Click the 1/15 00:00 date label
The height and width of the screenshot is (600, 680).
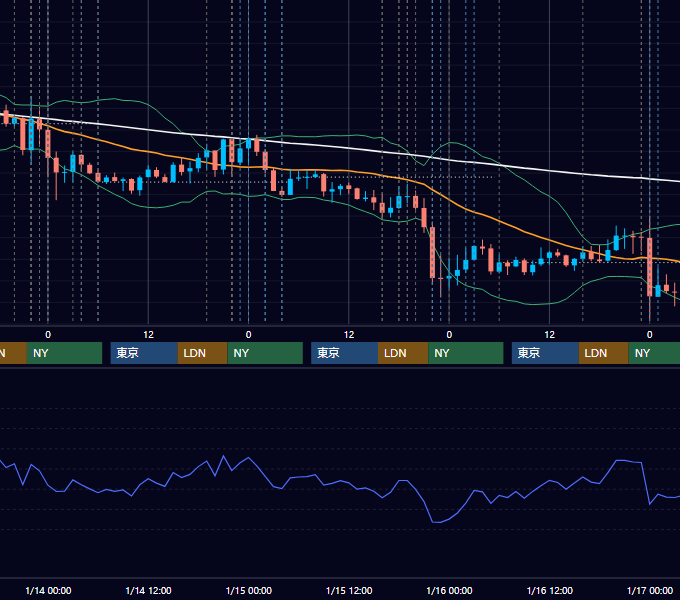click(x=248, y=590)
